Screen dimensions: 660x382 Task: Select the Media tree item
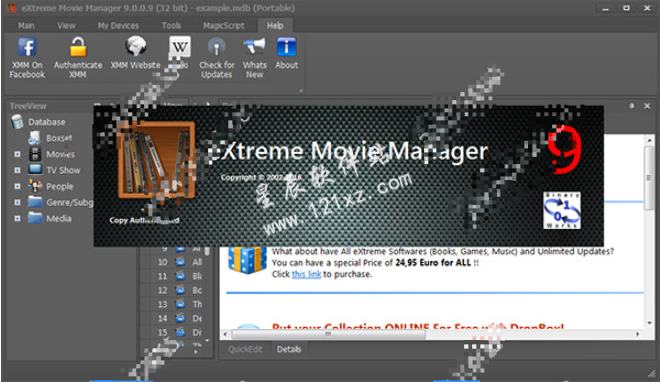click(x=59, y=218)
